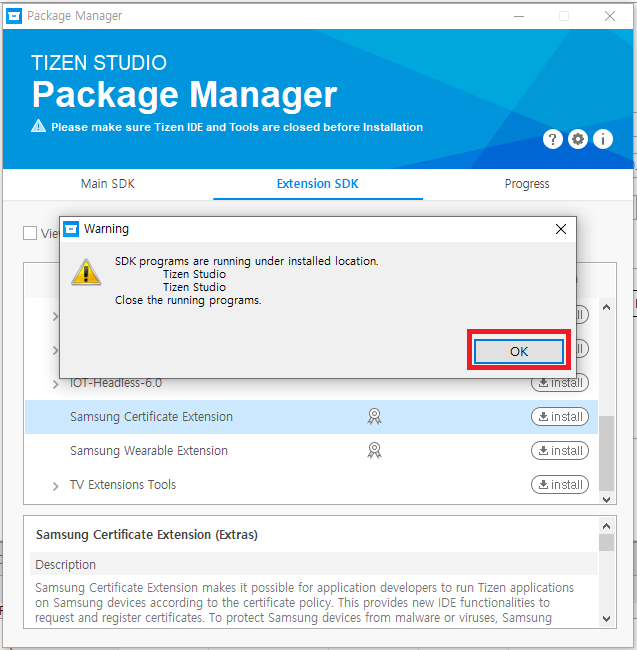Open the settings gear icon
Image resolution: width=637 pixels, height=650 pixels.
click(x=578, y=139)
